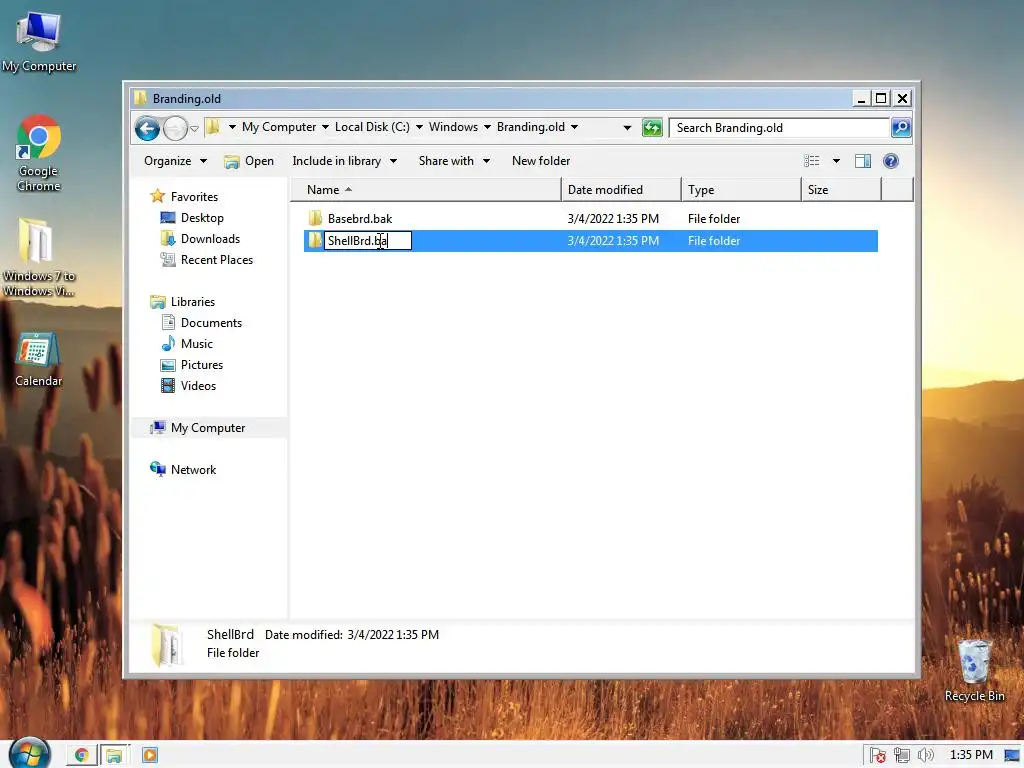Expand the arrow after Windows breadcrumb
The height and width of the screenshot is (768, 1024).
click(487, 127)
